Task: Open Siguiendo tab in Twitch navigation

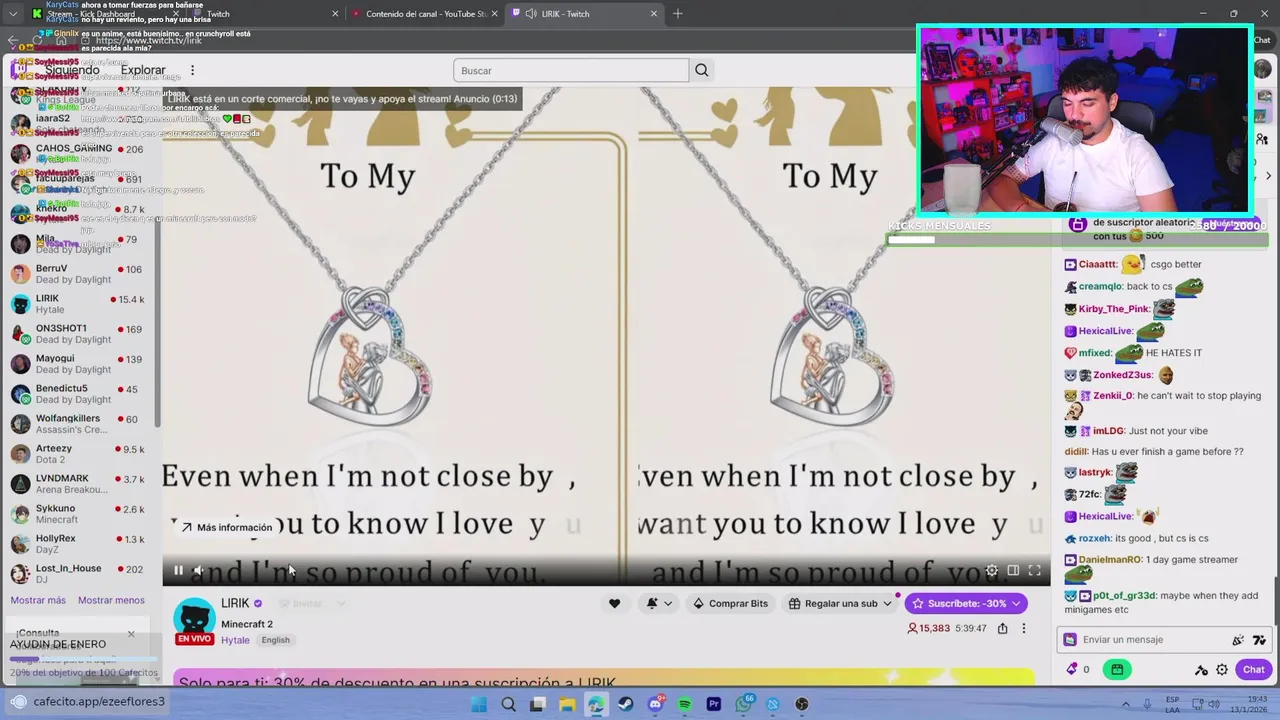Action: click(x=72, y=70)
